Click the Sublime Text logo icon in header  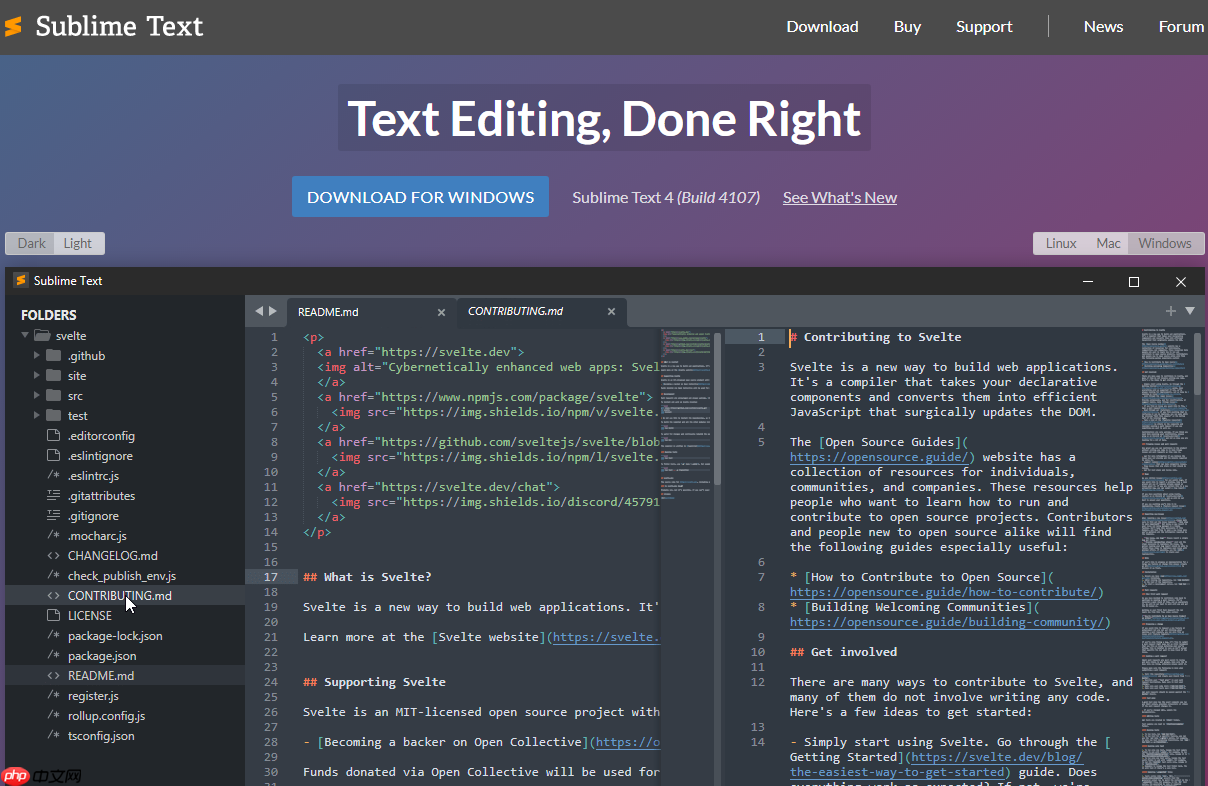14,27
